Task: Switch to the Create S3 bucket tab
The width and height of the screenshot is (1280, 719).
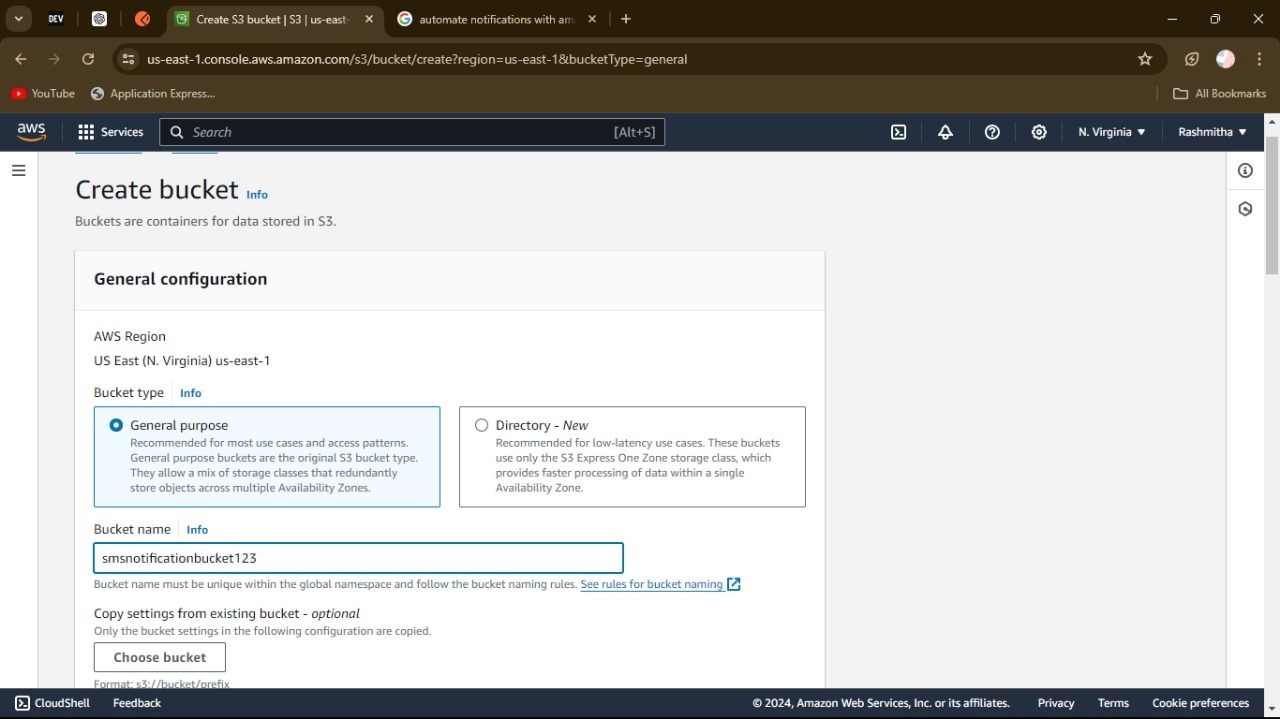Action: (x=273, y=19)
